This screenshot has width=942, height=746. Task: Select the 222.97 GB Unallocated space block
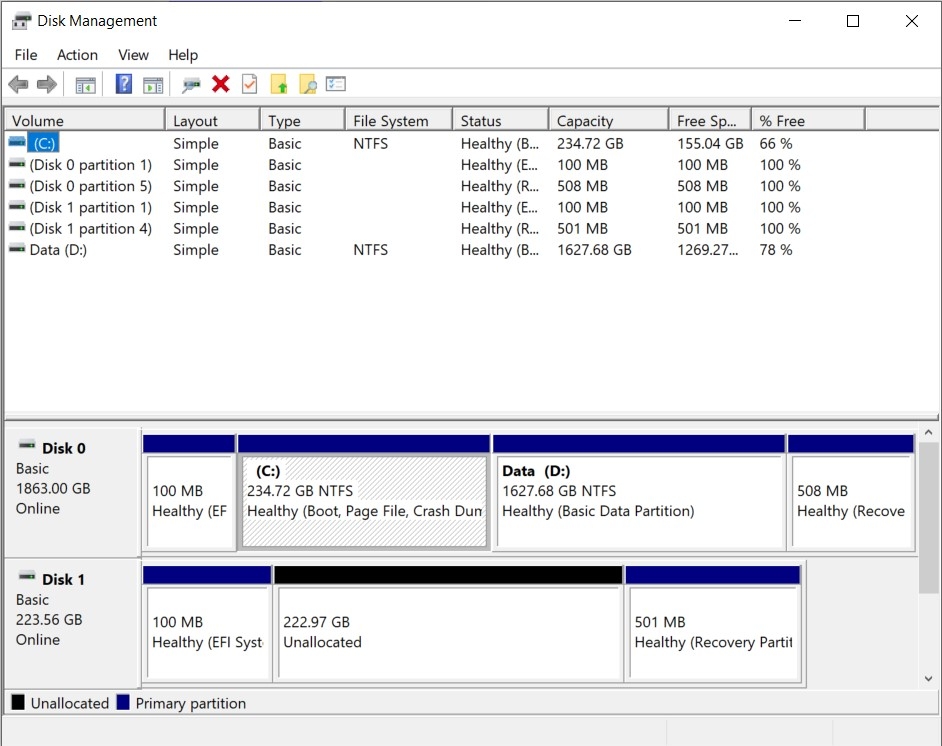(x=448, y=623)
